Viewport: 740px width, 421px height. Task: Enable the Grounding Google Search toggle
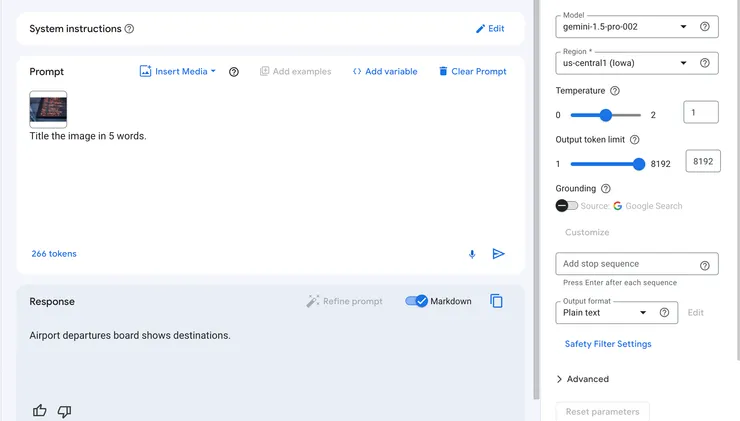click(566, 206)
